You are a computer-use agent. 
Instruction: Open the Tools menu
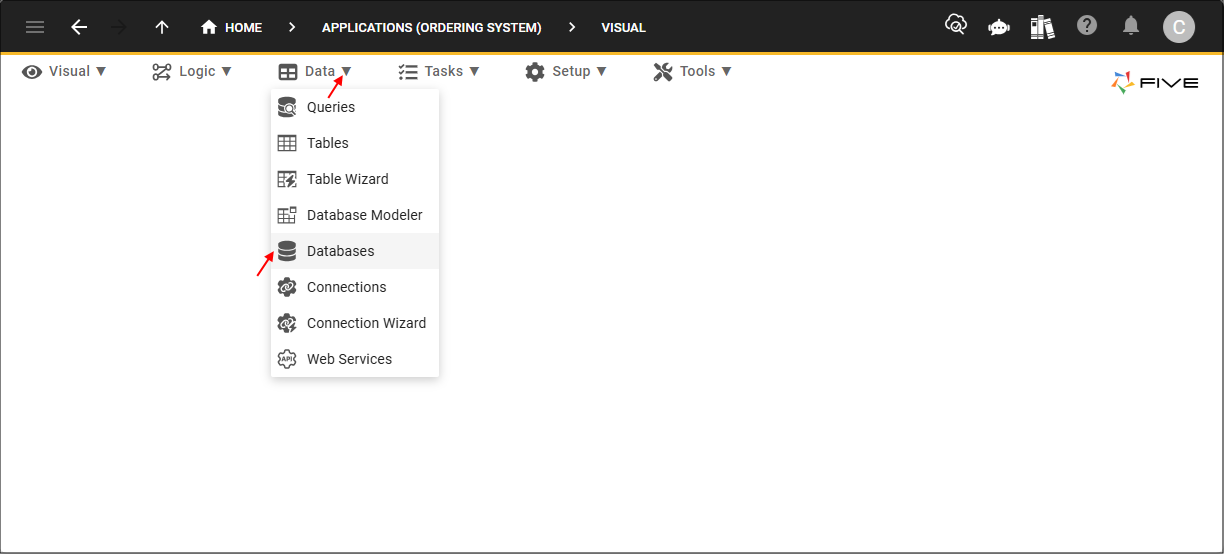click(692, 71)
